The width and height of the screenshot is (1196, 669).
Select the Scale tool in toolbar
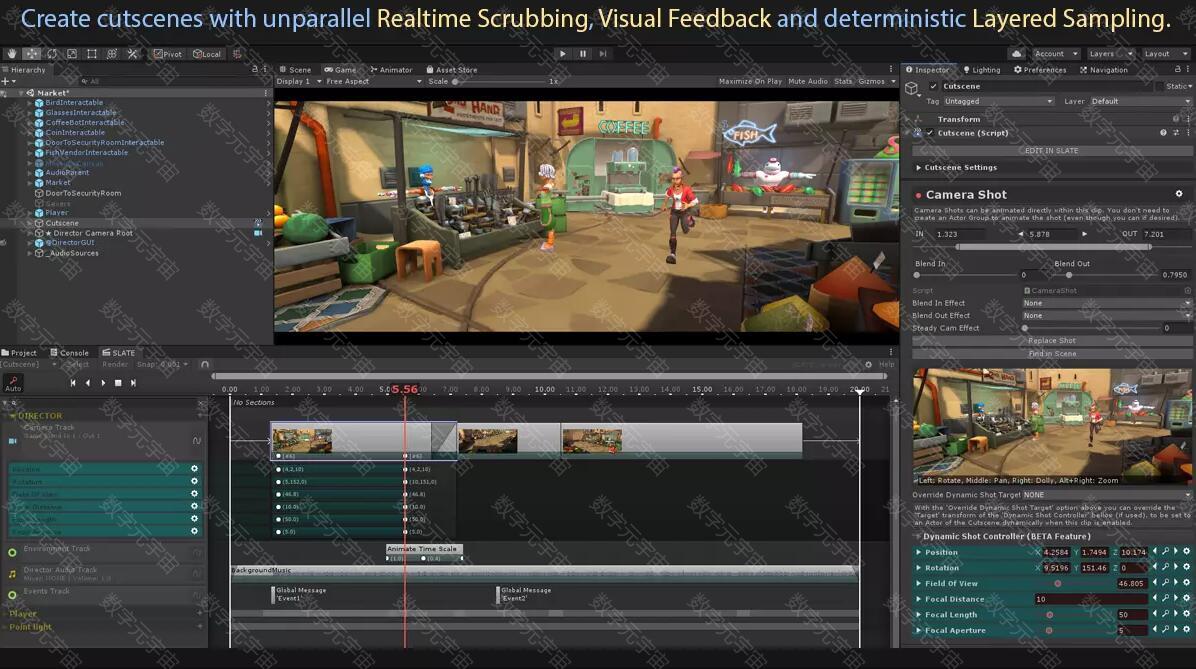(72, 54)
